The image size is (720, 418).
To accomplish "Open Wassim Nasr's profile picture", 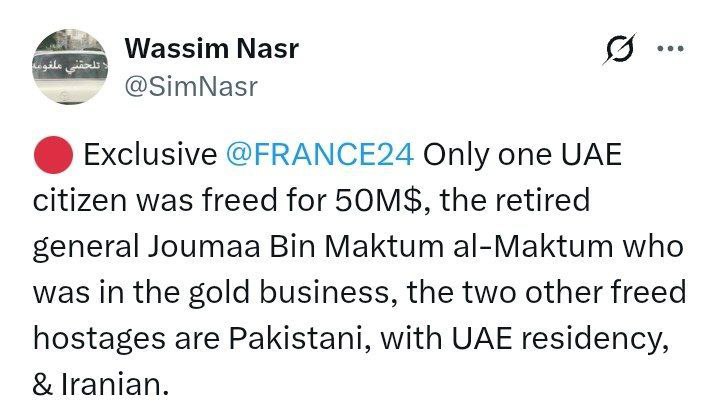I will [67, 66].
